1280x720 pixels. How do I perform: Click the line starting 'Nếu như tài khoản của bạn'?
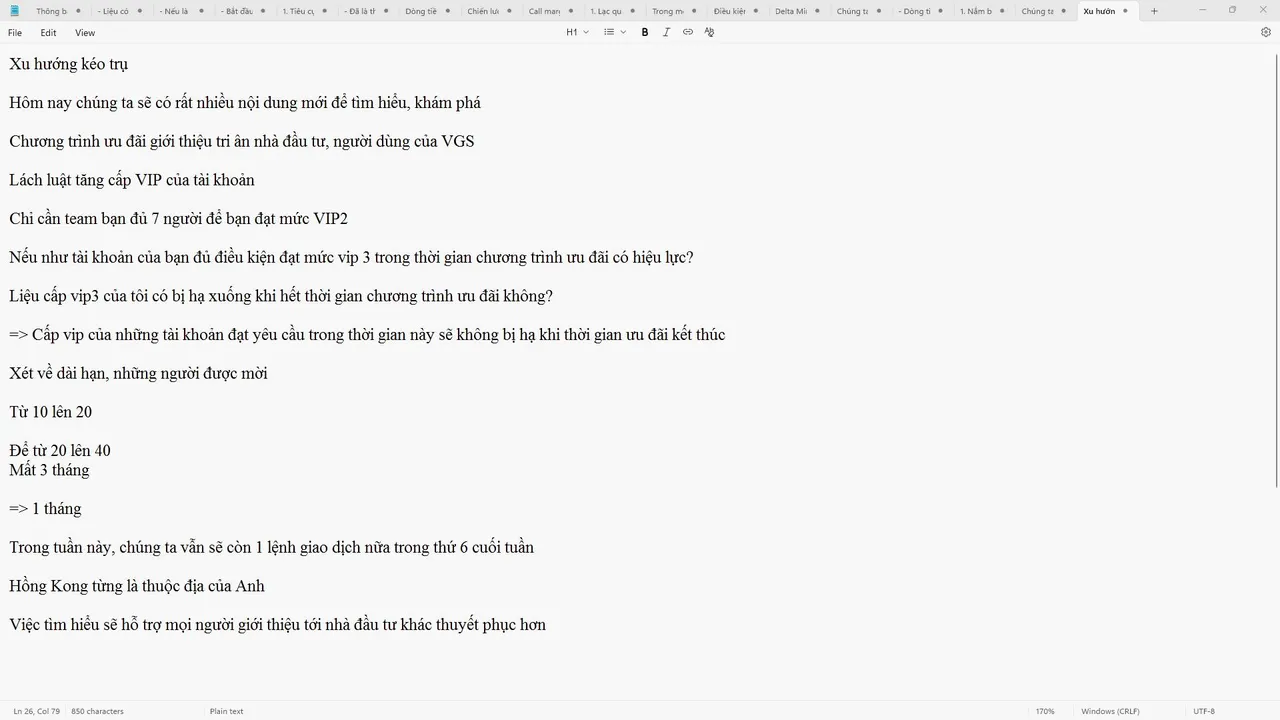pyautogui.click(x=351, y=257)
